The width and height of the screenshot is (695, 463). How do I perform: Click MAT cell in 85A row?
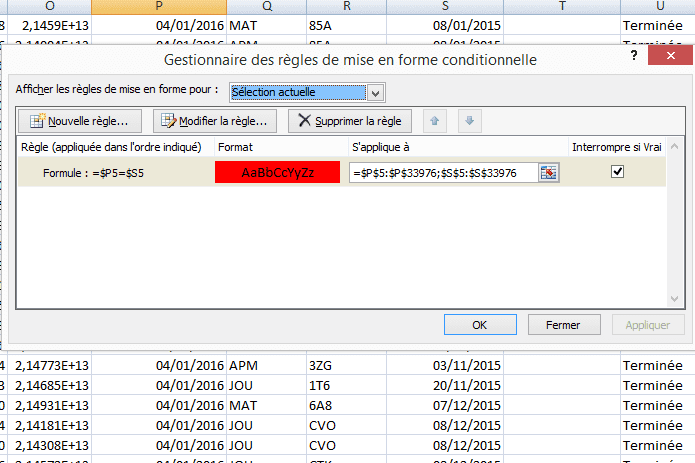[x=267, y=25]
